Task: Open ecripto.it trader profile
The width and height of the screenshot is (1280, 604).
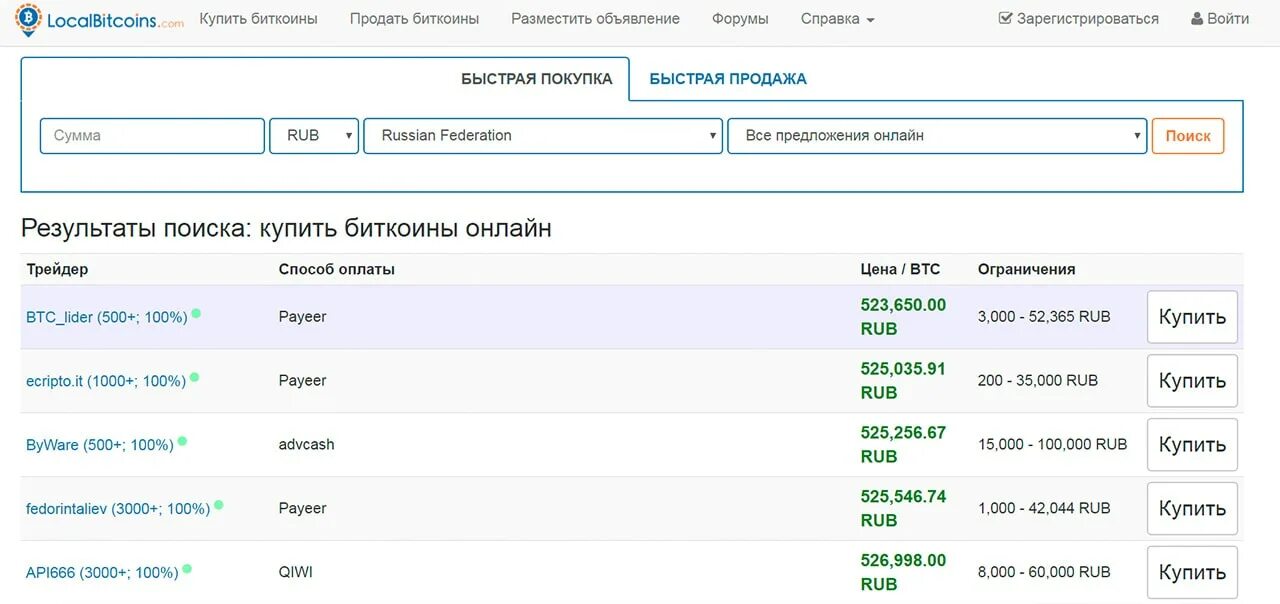Action: pos(106,381)
